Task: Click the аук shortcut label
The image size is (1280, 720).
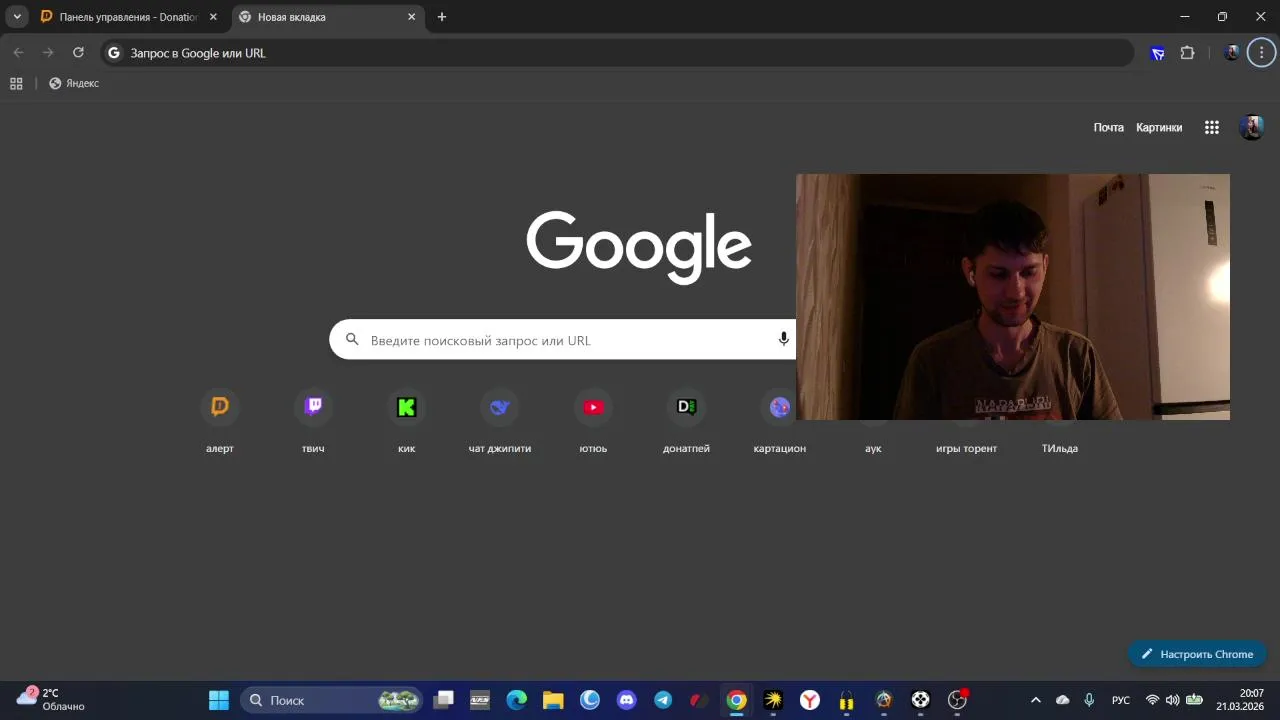Action: (873, 448)
